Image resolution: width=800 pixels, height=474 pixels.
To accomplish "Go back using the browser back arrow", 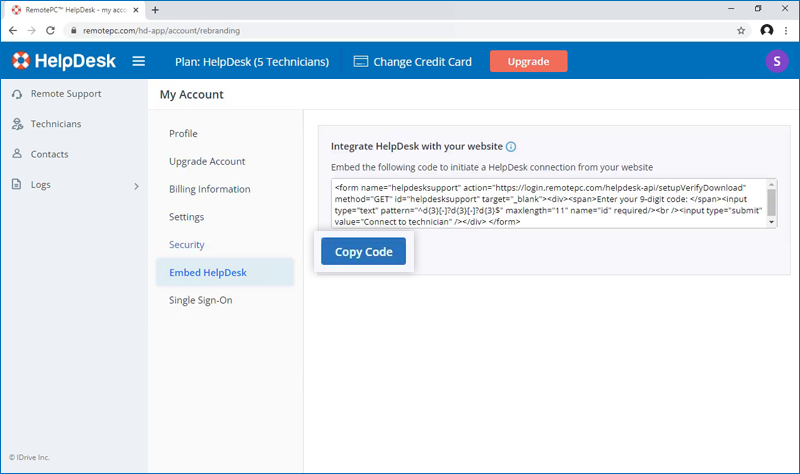I will click(x=13, y=31).
